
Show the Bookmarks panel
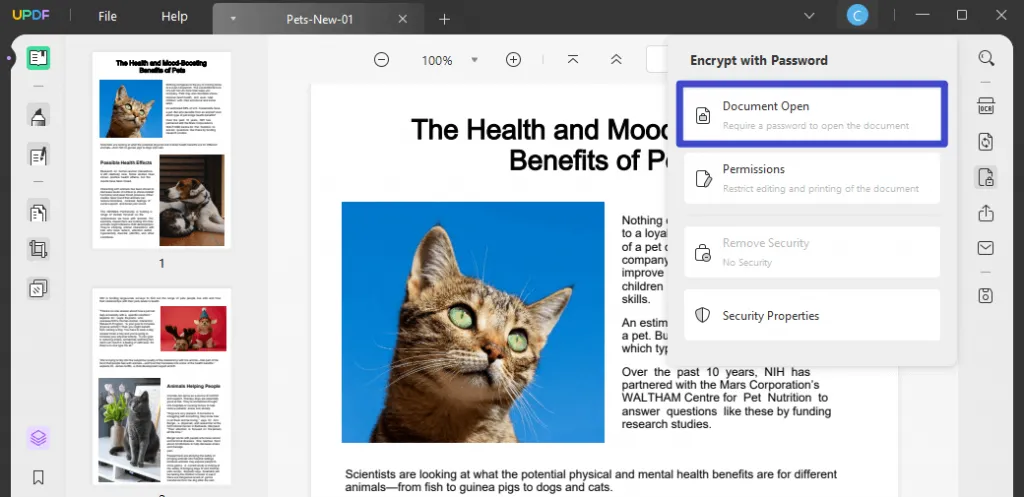point(38,477)
